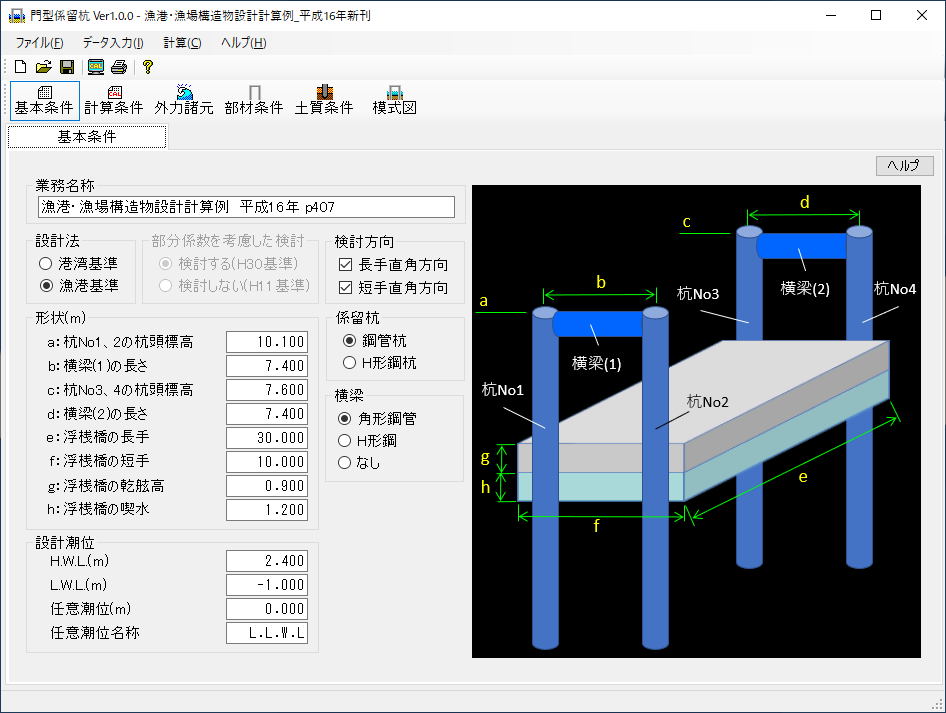
Task: Click the c: 杭No3、4の杭頭標高 field
Action: [x=267, y=390]
